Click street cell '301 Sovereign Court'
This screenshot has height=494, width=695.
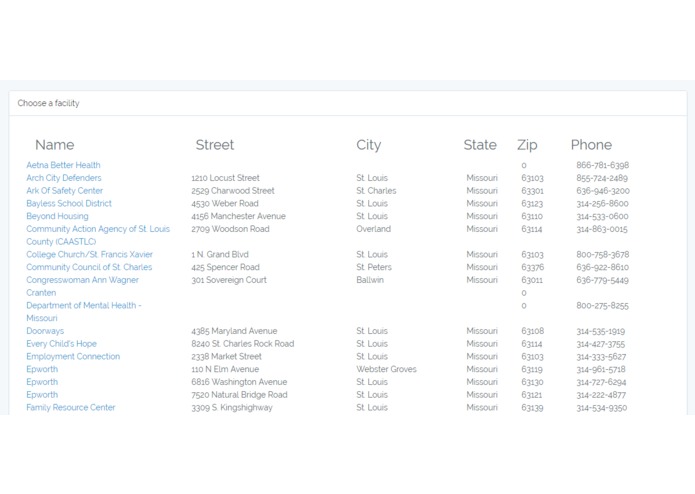pyautogui.click(x=229, y=280)
